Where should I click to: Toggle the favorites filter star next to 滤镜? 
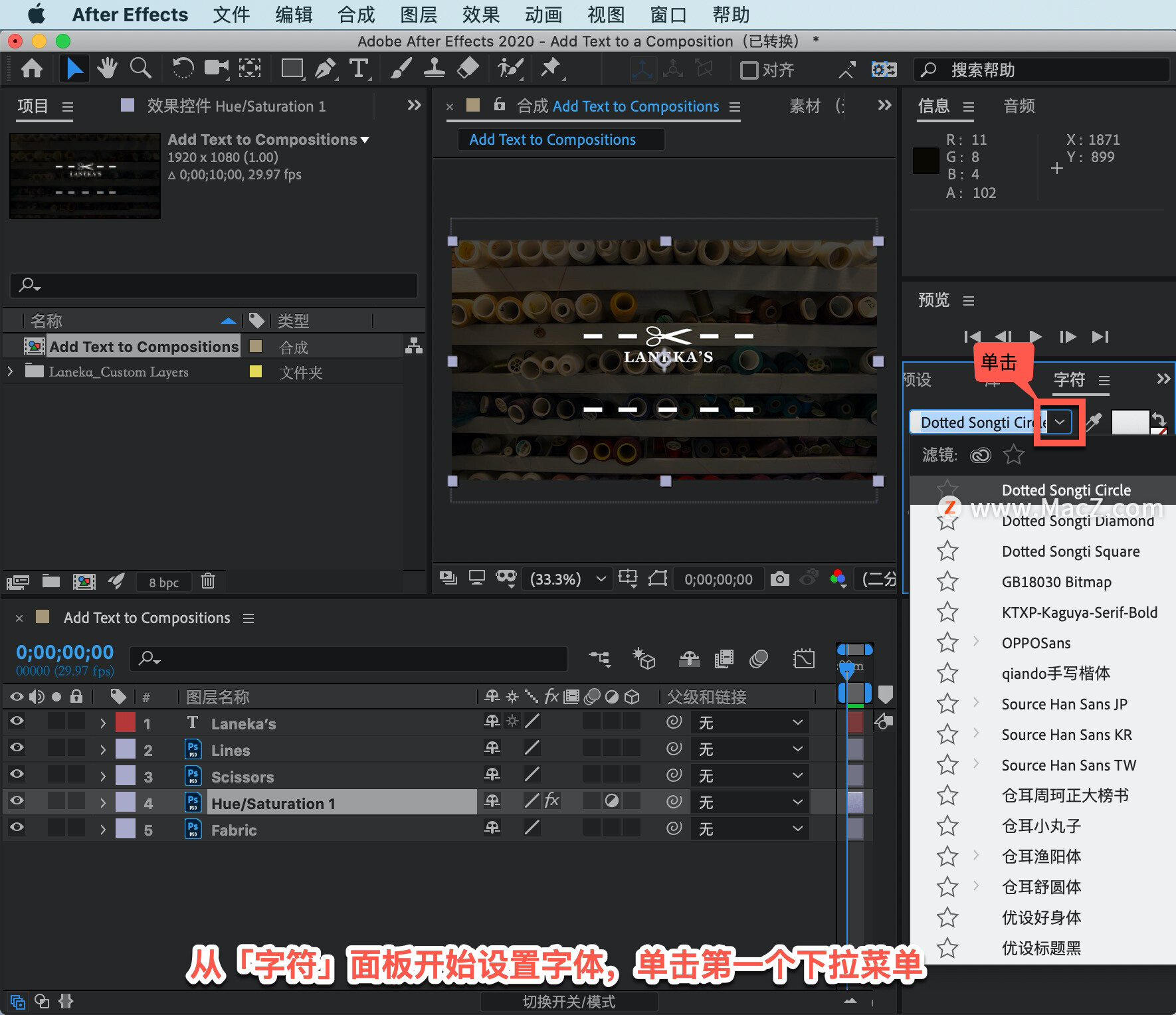[x=1014, y=455]
